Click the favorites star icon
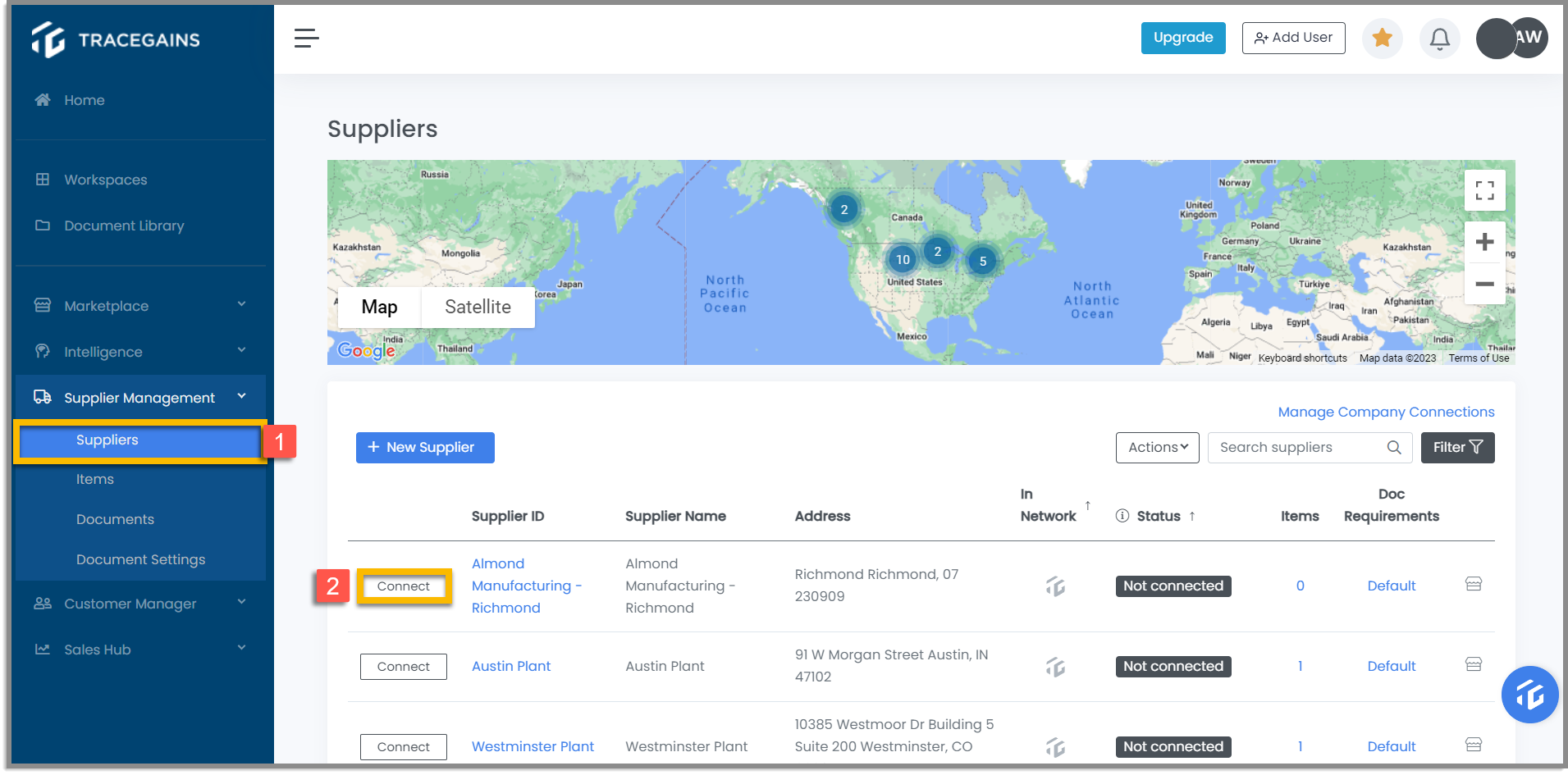1568x775 pixels. pyautogui.click(x=1383, y=38)
